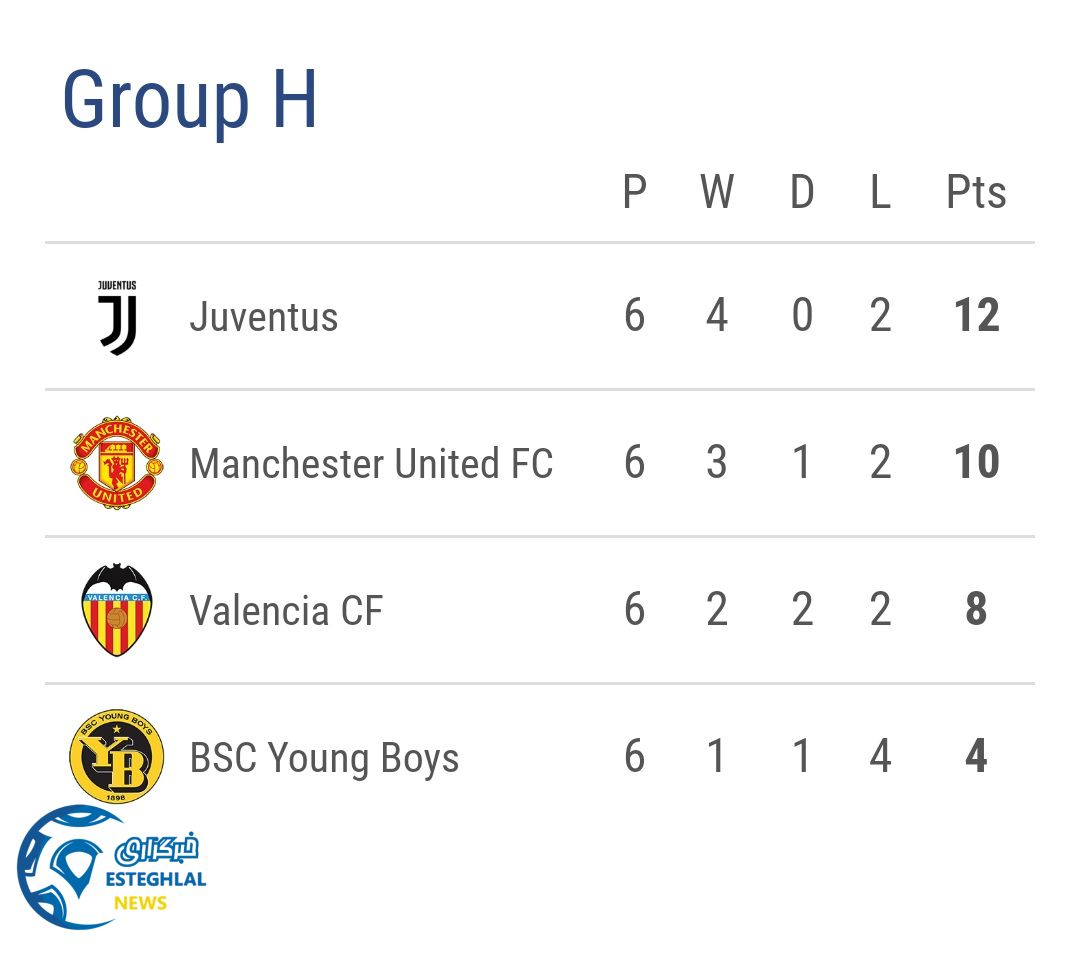The width and height of the screenshot is (1074, 960).
Task: Click the W wins column header
Action: pos(716,192)
